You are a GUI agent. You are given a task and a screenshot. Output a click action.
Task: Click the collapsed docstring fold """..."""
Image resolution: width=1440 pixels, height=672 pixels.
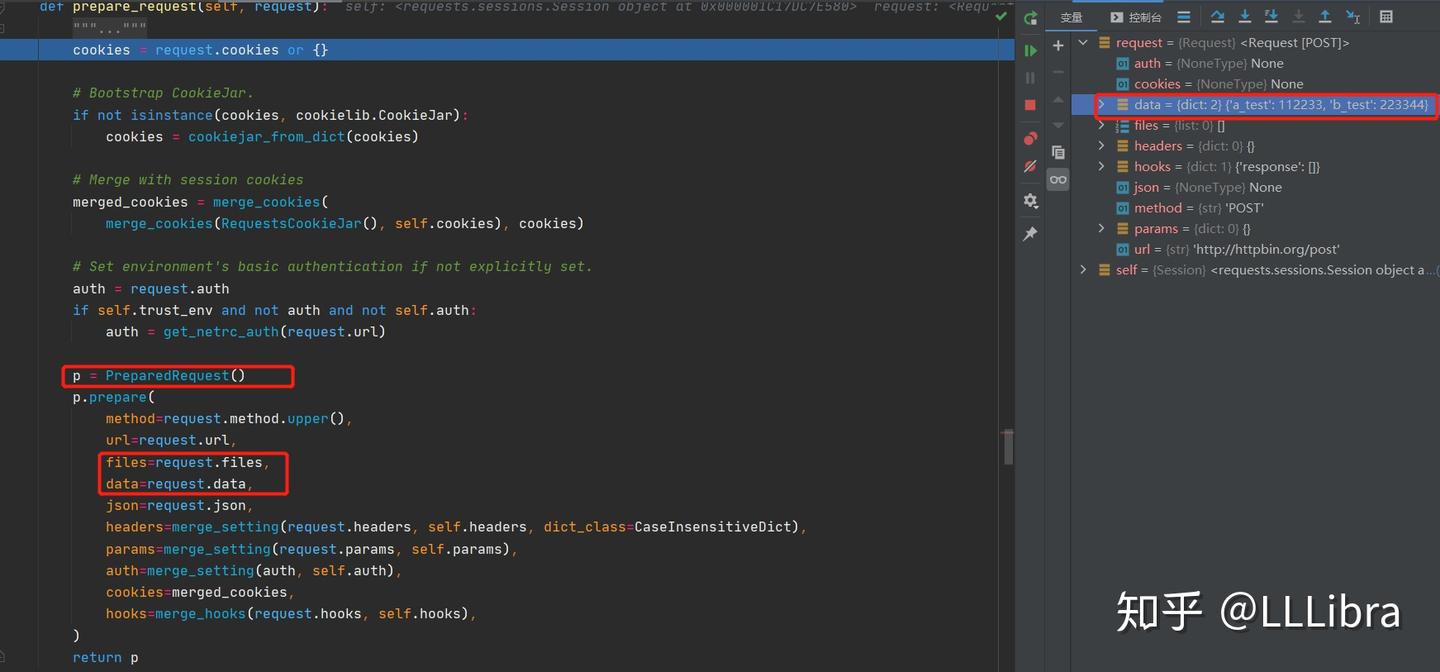point(110,28)
